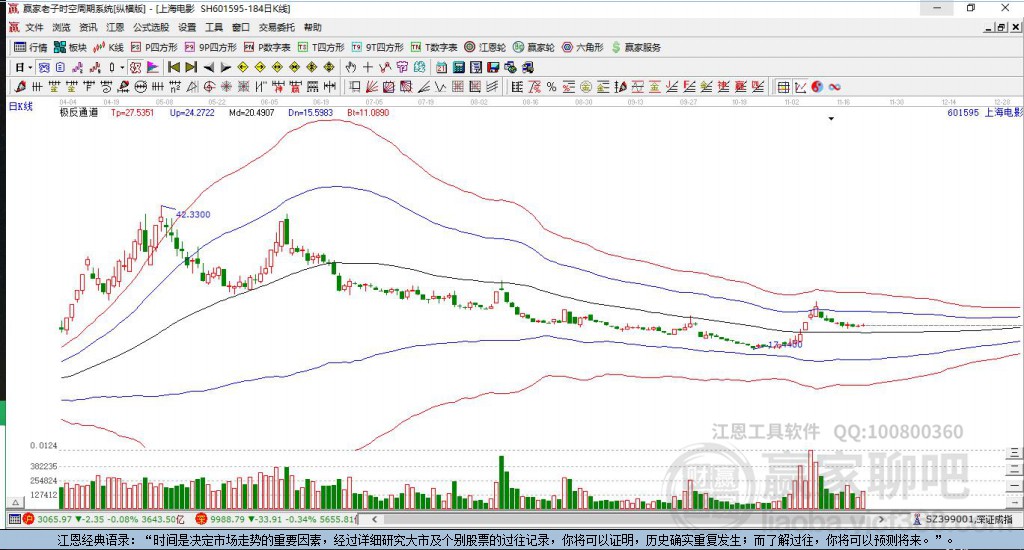1024x550 pixels.
Task: Click the triangle button at volume panel left
Action: coord(16,502)
